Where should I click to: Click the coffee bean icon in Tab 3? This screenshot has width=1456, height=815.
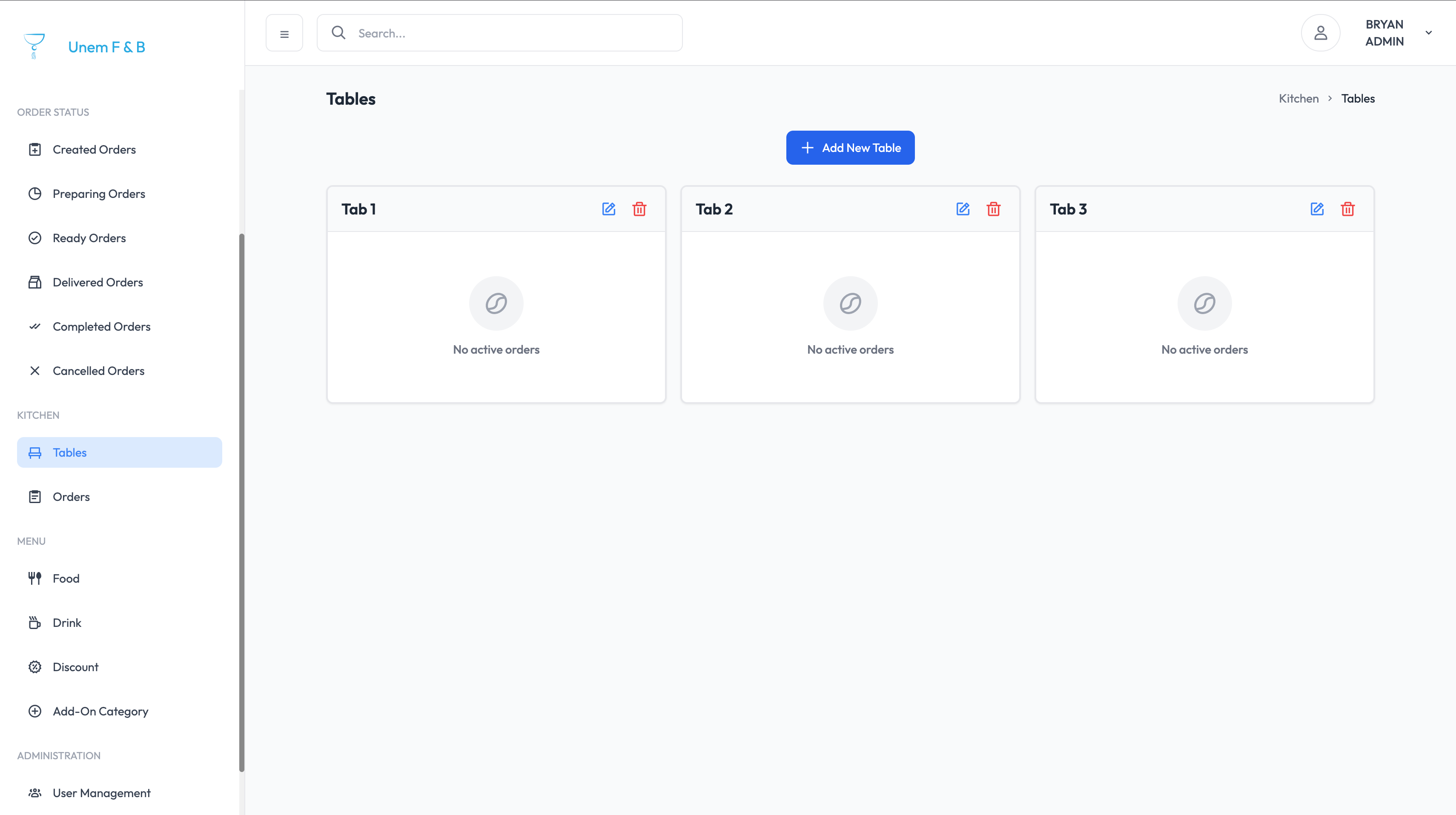tap(1204, 303)
